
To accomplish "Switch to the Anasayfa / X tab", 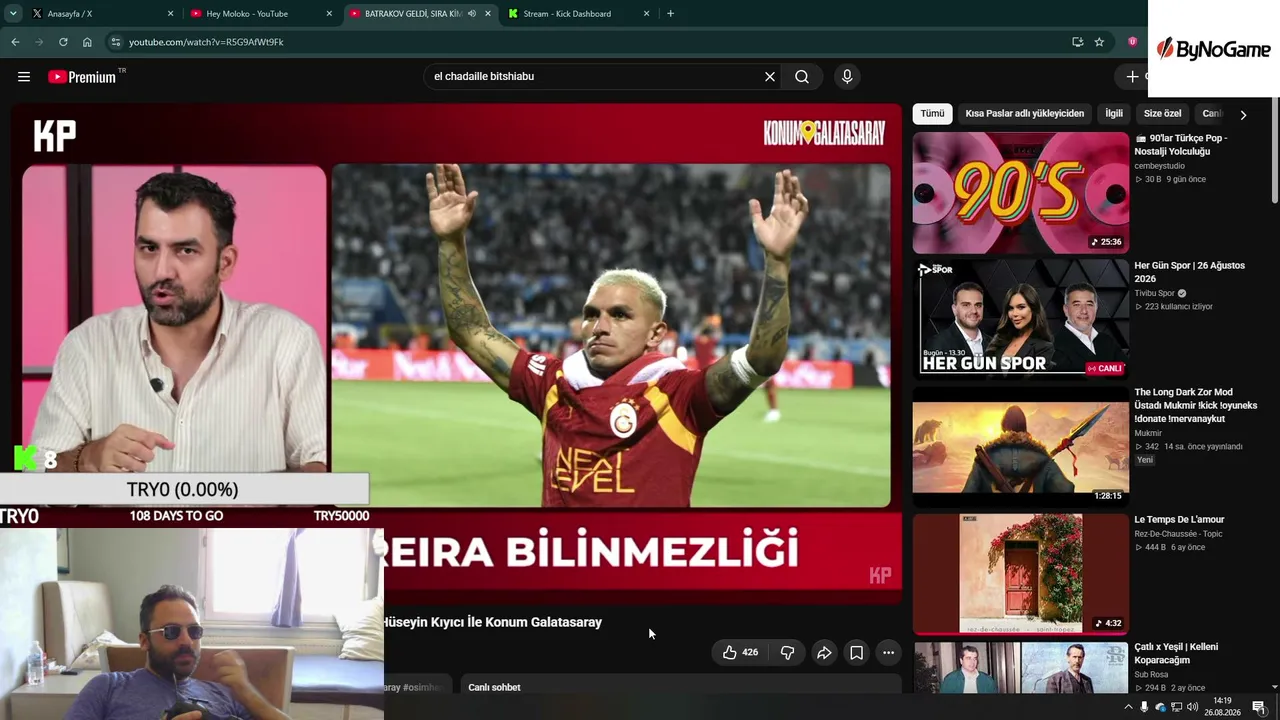I will click(101, 14).
